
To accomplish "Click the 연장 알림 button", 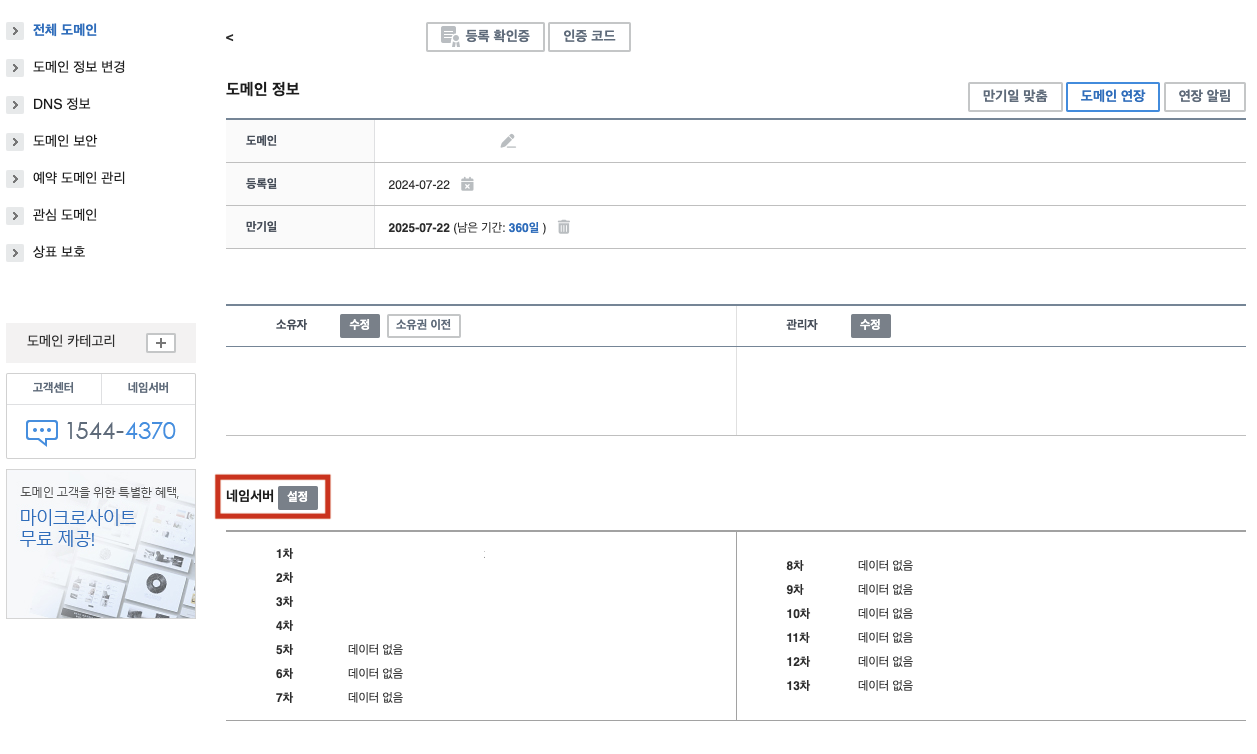I will pyautogui.click(x=1205, y=97).
